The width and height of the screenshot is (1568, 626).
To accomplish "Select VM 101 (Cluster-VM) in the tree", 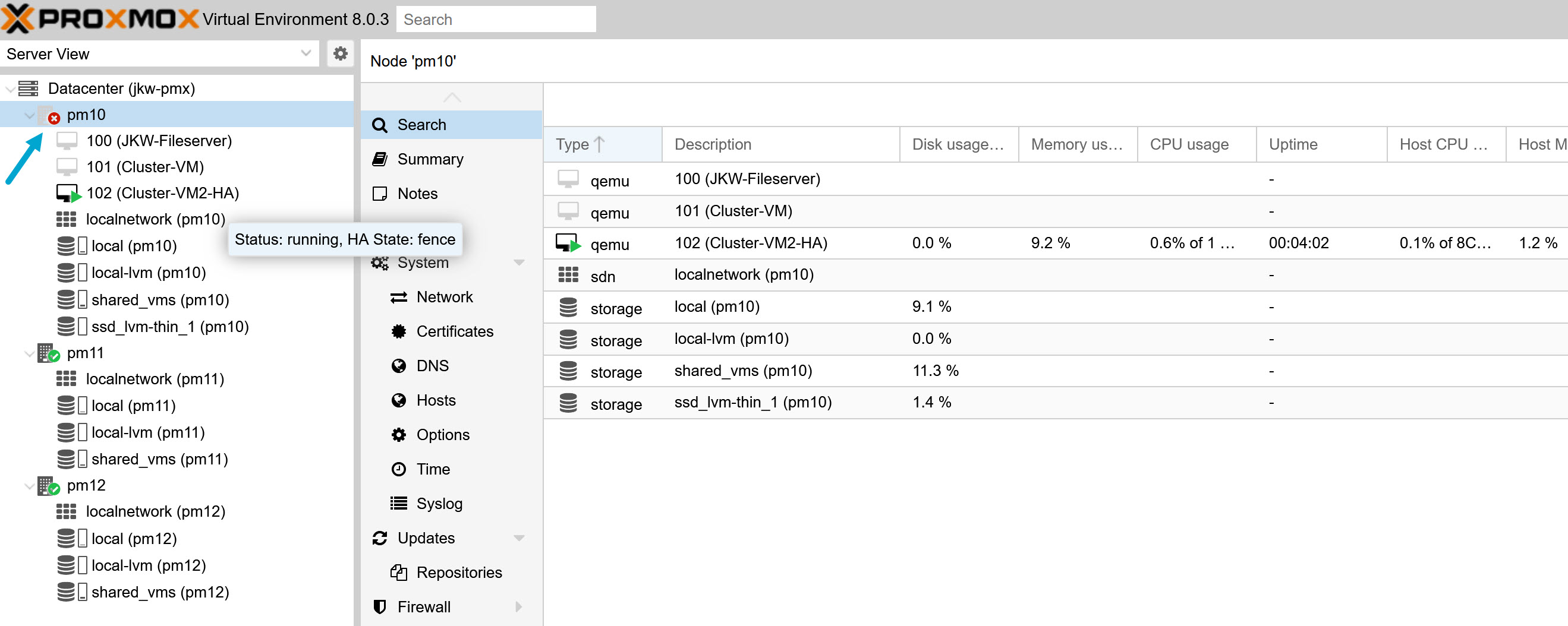I will click(x=146, y=166).
